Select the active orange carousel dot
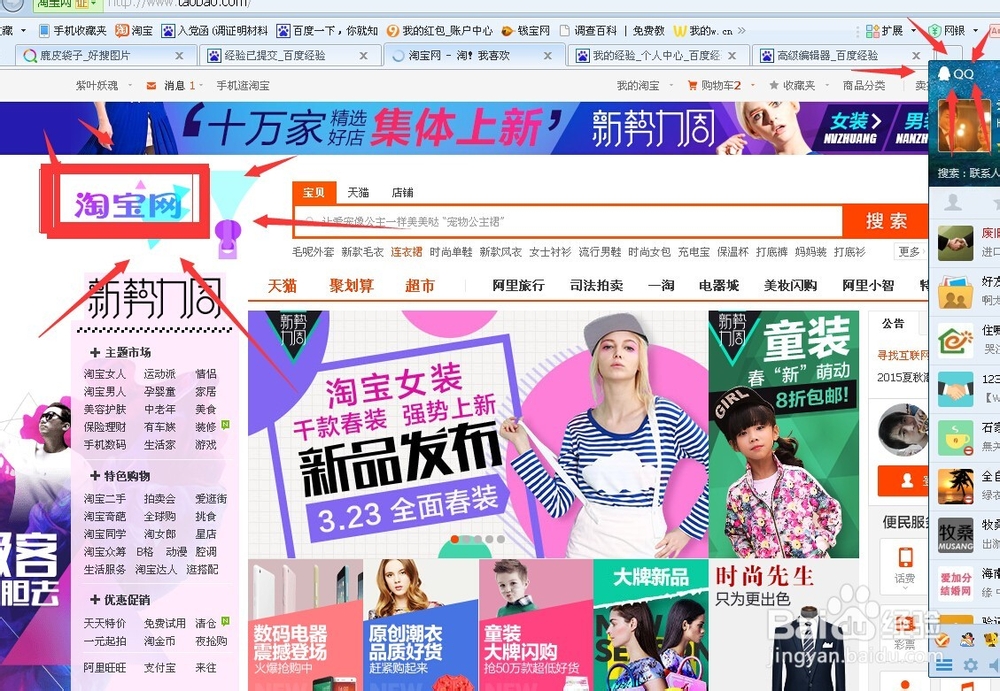Viewport: 1000px width, 691px height. [x=455, y=539]
